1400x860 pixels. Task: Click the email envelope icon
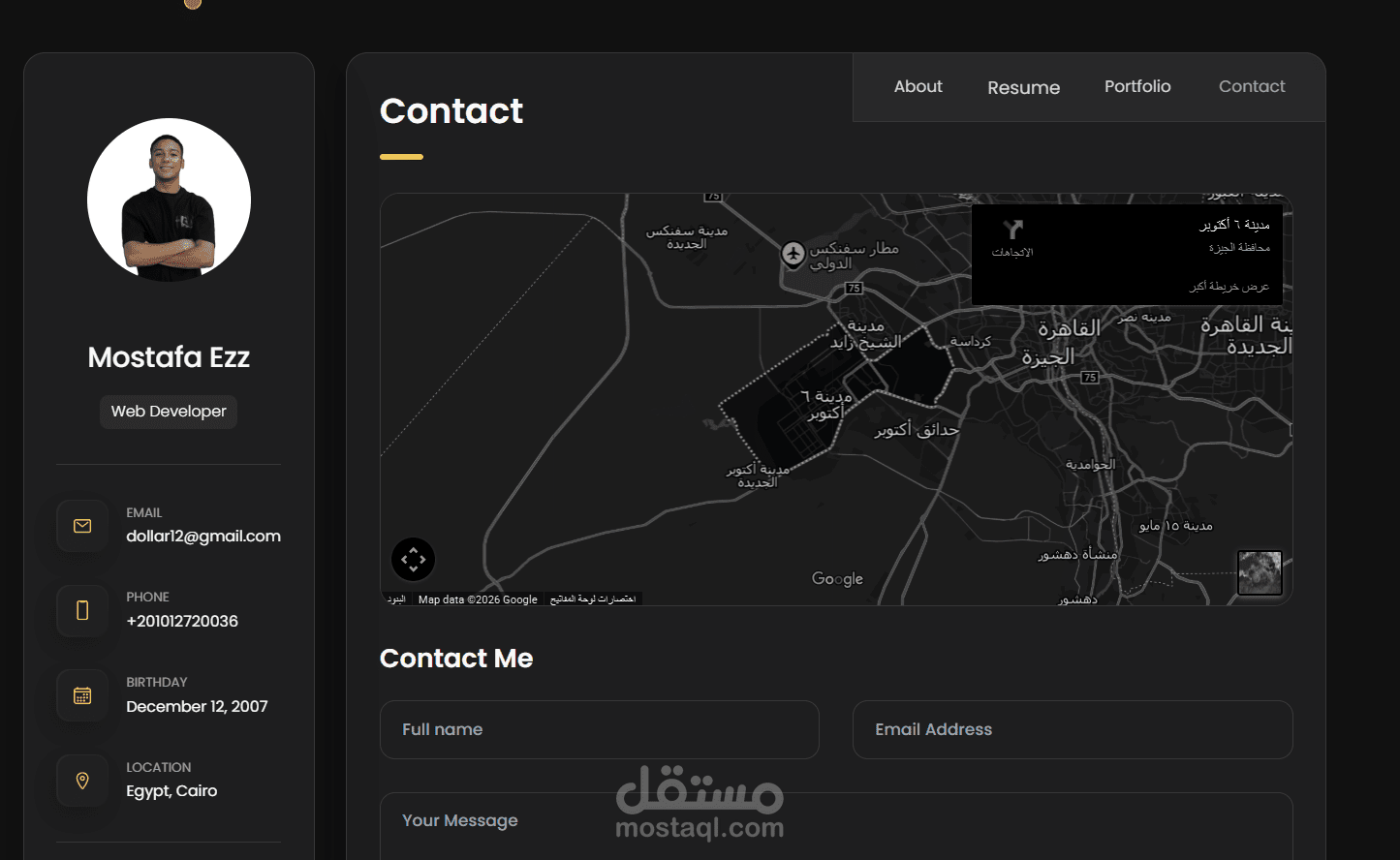click(x=82, y=526)
